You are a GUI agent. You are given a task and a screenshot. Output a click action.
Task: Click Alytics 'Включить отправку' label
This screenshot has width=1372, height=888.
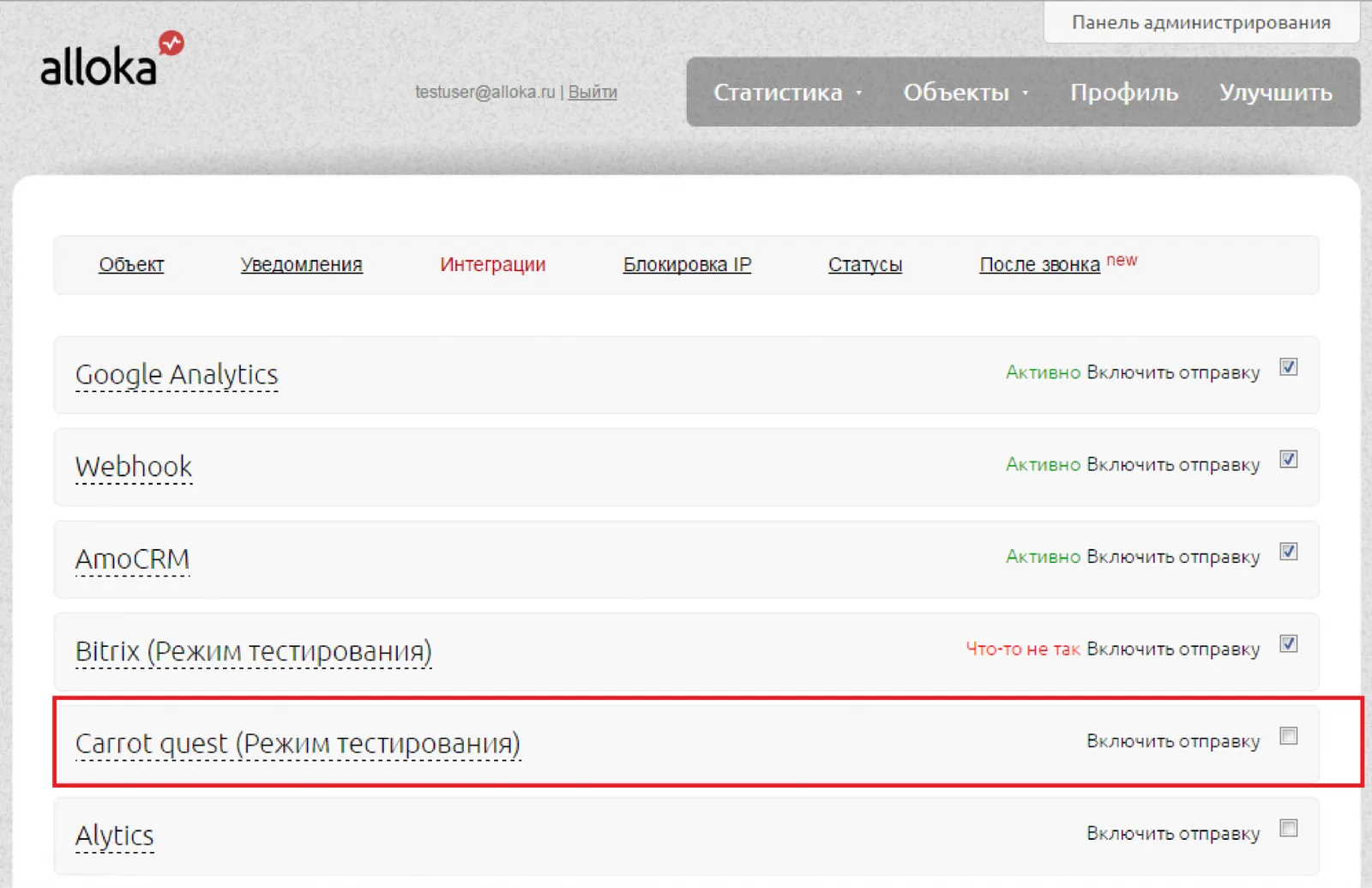[x=1173, y=833]
